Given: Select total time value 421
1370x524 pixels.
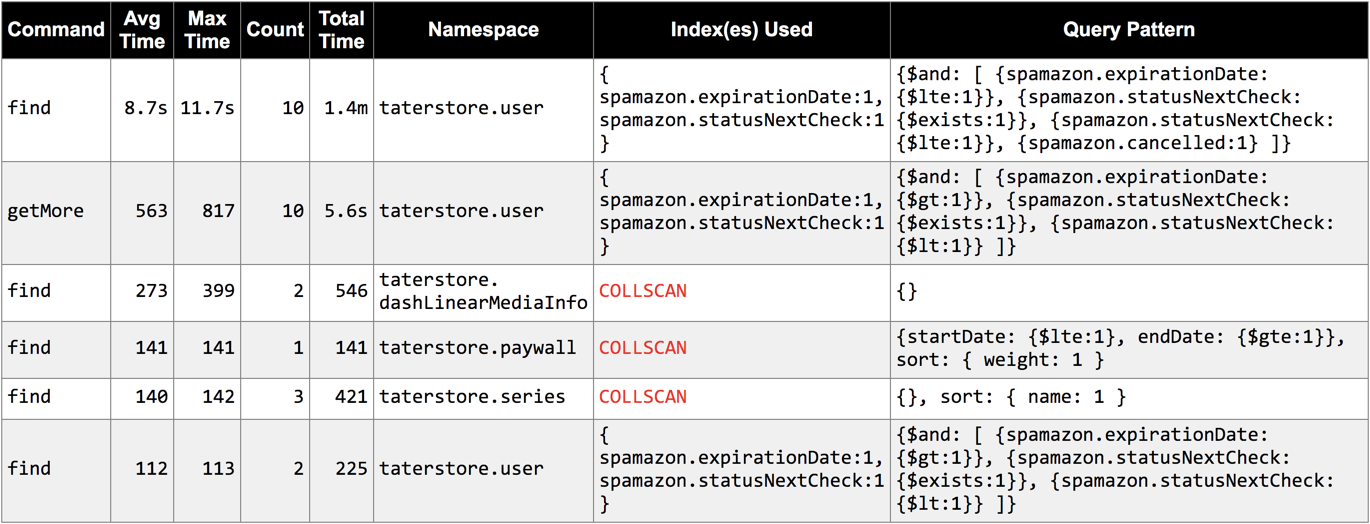Looking at the screenshot, I should (350, 398).
